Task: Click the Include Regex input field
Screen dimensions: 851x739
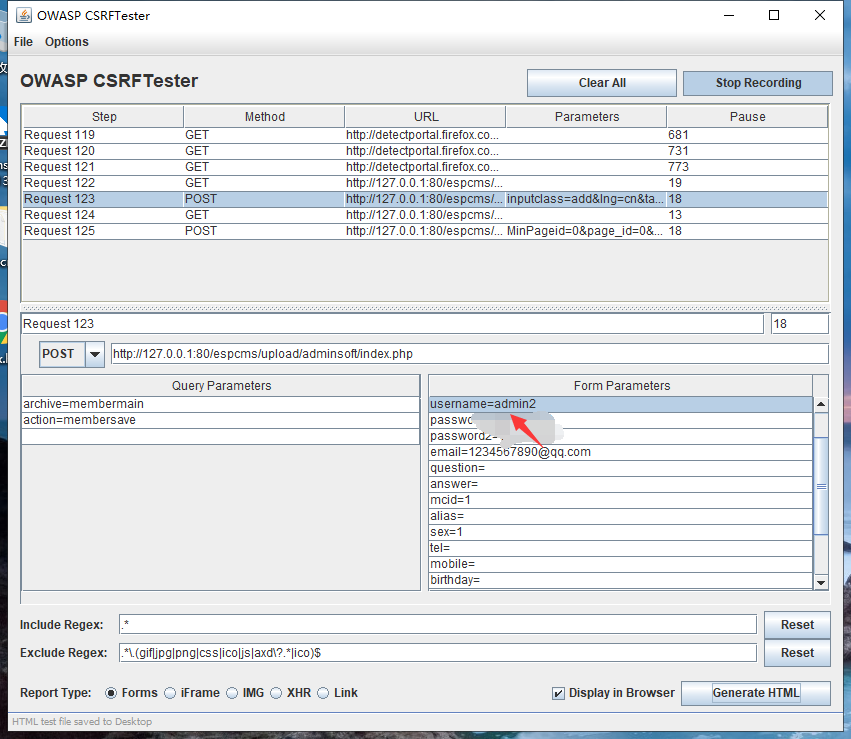Action: (437, 625)
